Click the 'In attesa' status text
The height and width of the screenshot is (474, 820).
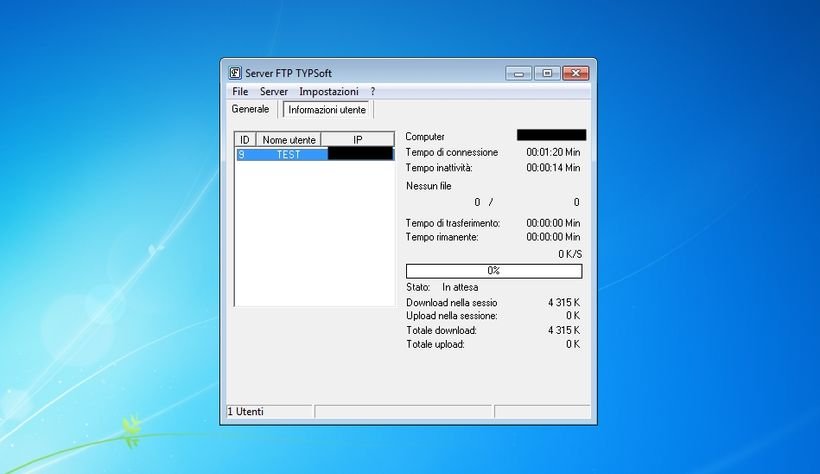(x=461, y=287)
